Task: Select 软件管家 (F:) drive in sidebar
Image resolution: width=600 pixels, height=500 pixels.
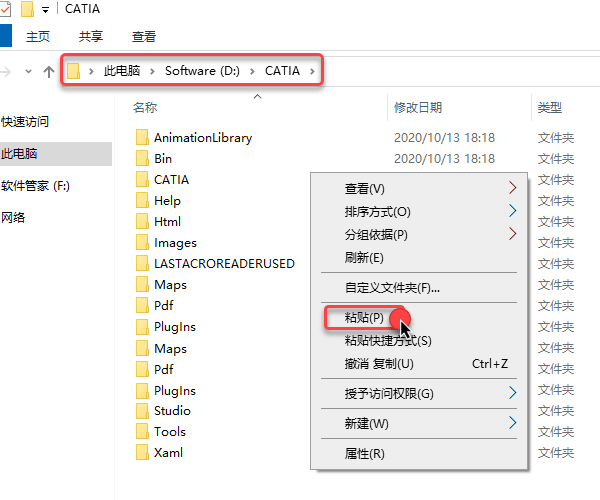Action: click(x=36, y=186)
